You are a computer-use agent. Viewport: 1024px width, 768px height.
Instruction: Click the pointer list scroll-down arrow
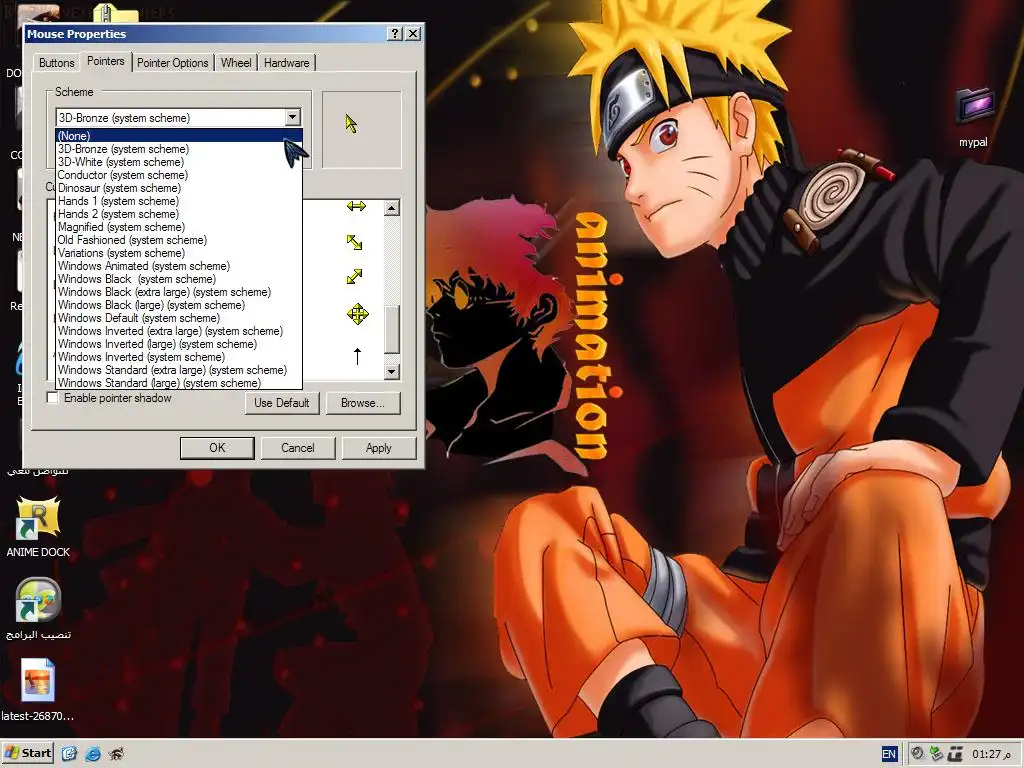tap(392, 372)
